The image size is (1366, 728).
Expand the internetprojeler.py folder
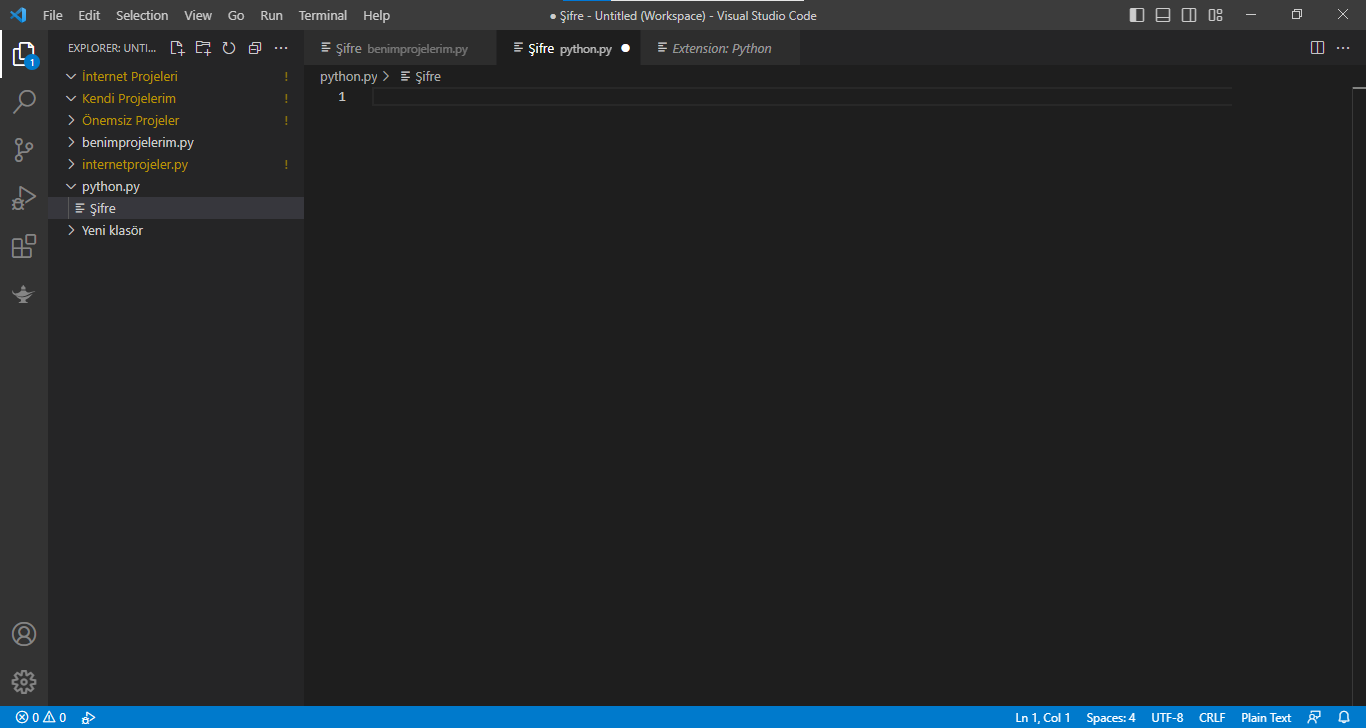coord(176,164)
